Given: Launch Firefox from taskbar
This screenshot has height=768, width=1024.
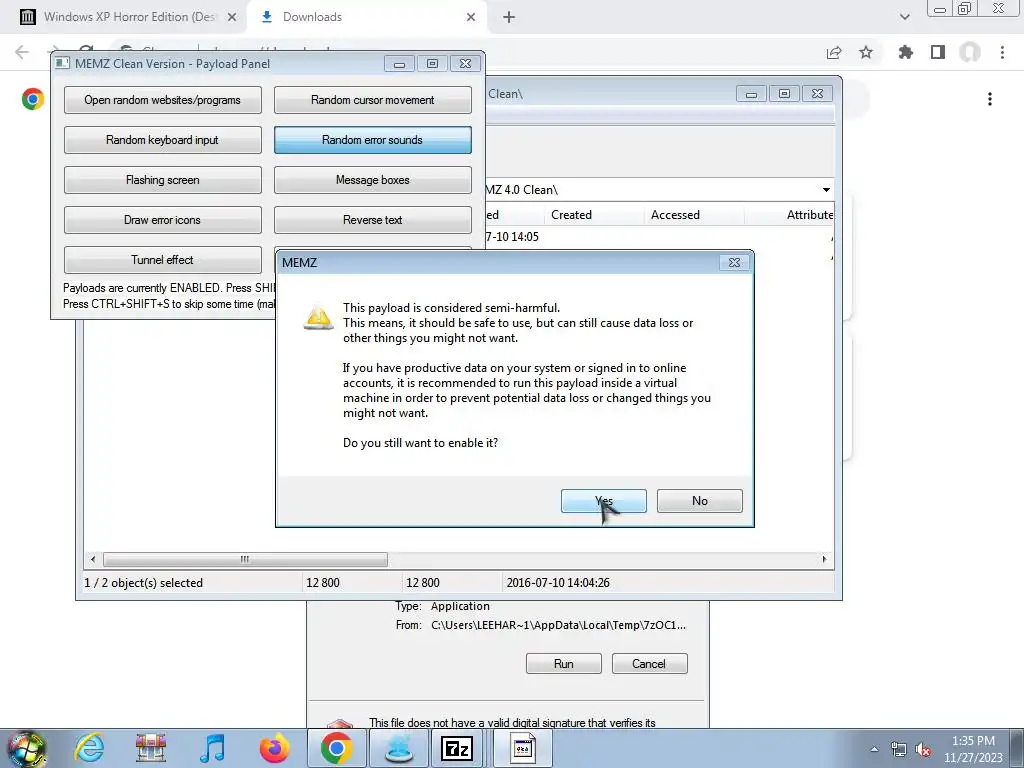Looking at the screenshot, I should (x=274, y=748).
